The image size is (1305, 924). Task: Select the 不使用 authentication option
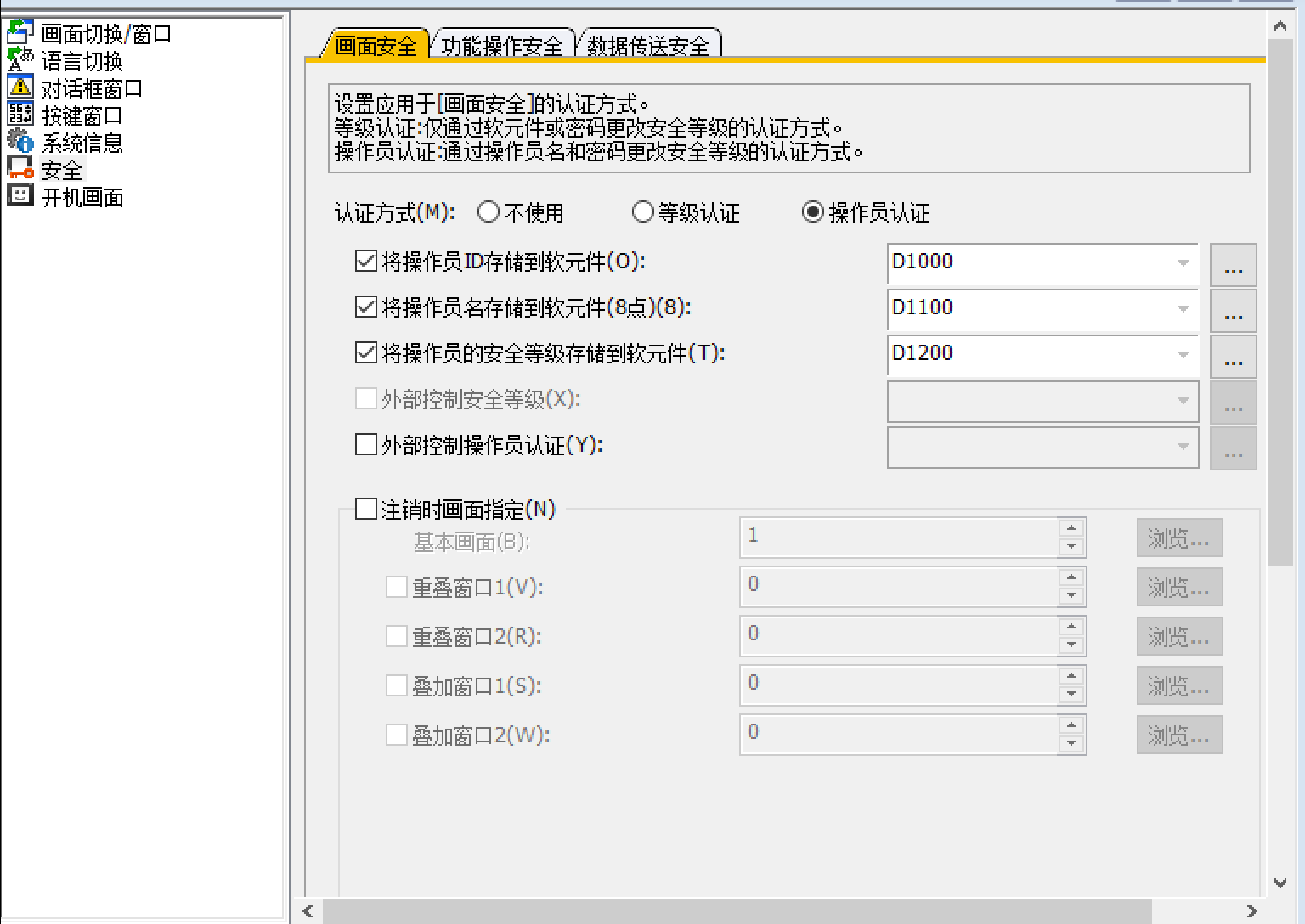coord(489,212)
